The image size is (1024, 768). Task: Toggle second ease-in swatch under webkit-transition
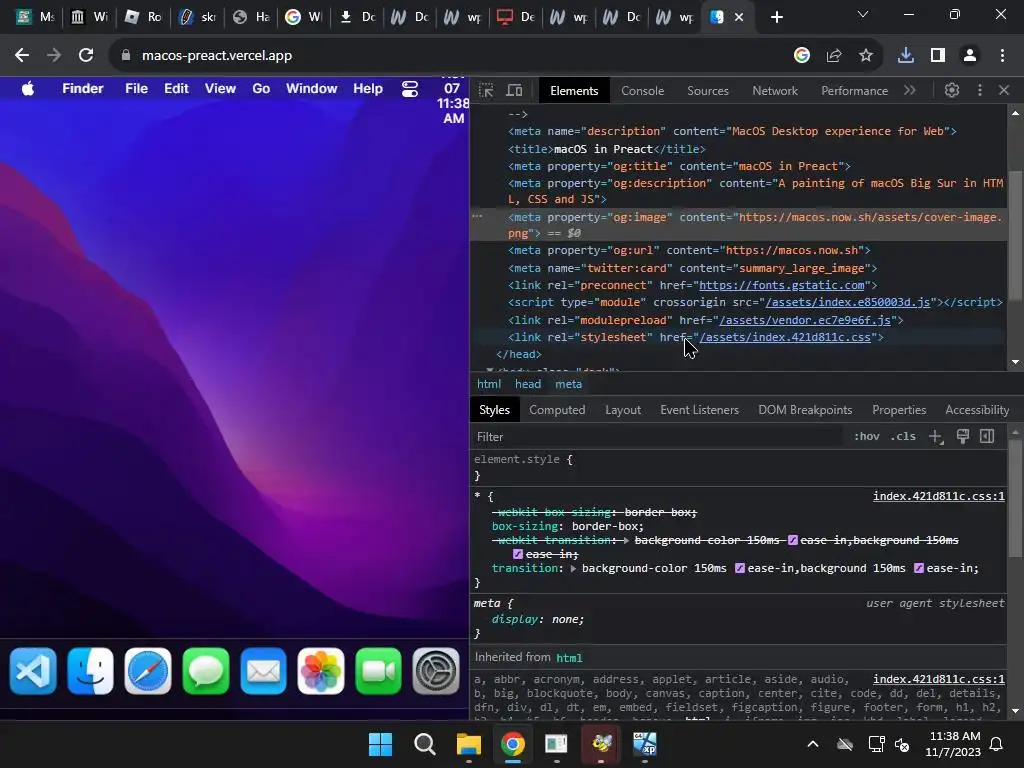[518, 554]
